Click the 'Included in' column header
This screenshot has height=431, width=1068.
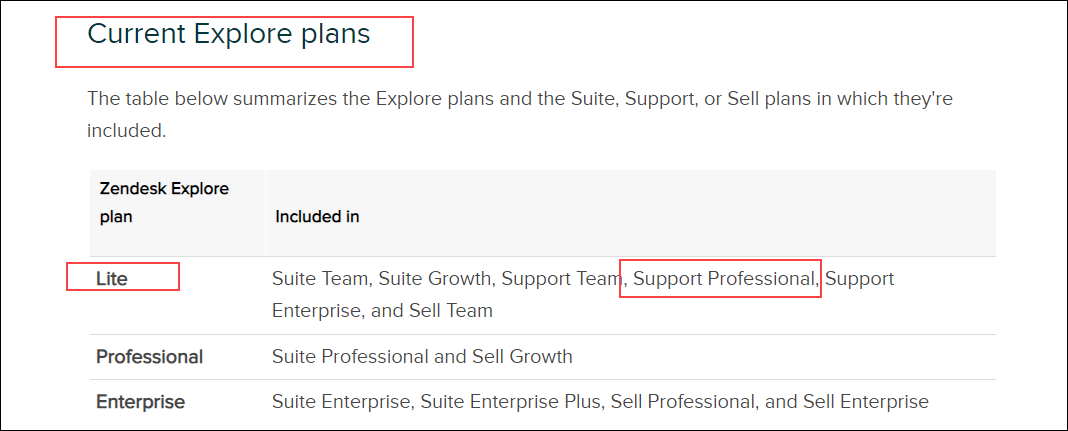317,216
